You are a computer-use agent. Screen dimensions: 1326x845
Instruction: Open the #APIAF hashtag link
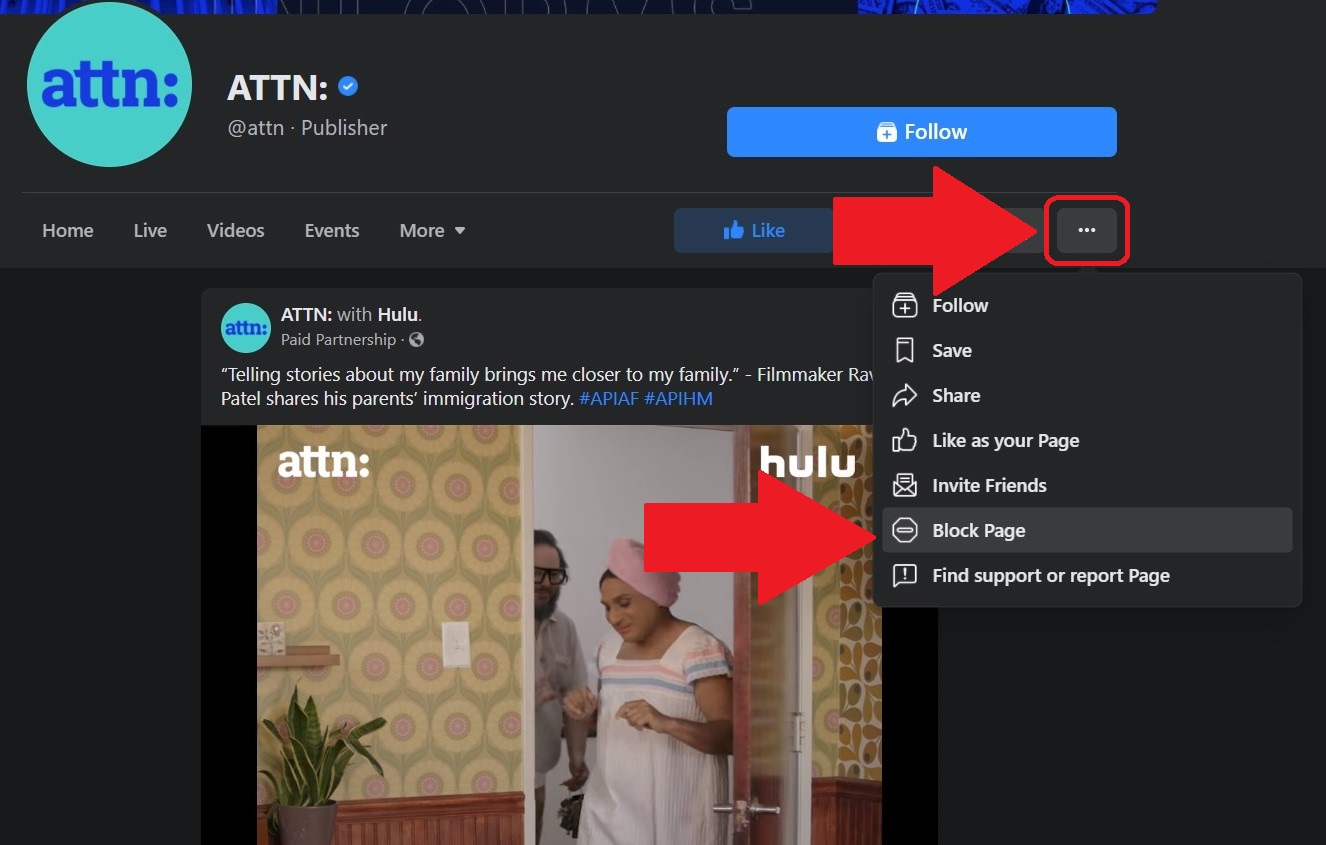pos(609,399)
